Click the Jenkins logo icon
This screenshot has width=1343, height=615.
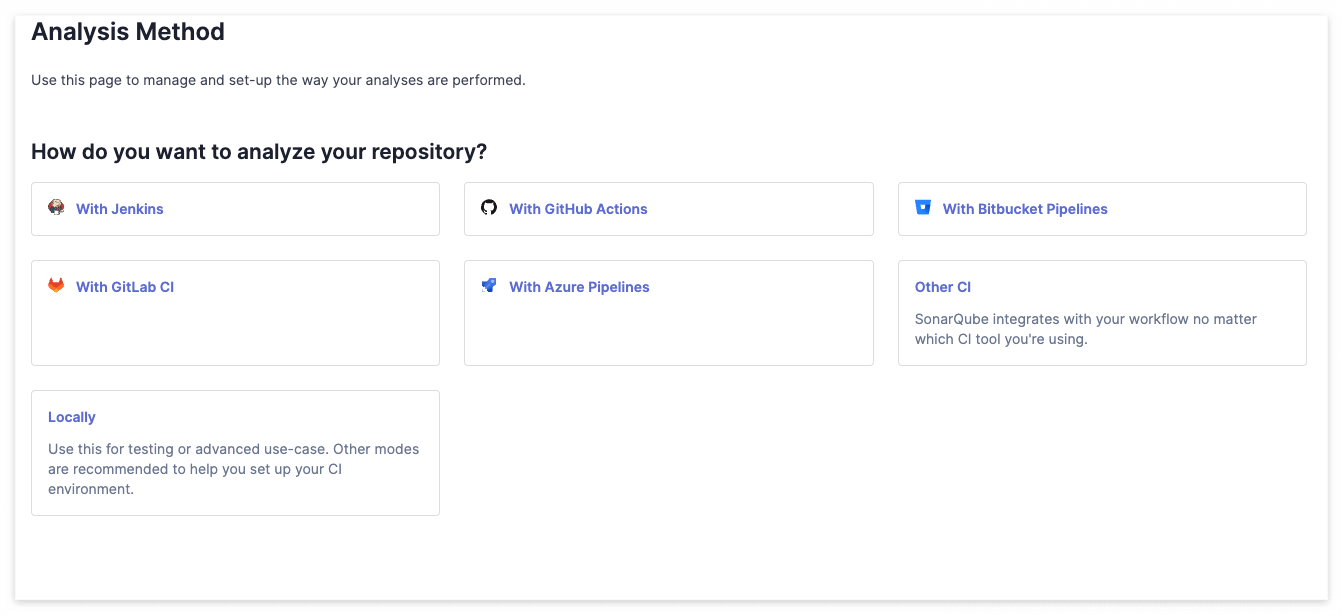point(56,208)
